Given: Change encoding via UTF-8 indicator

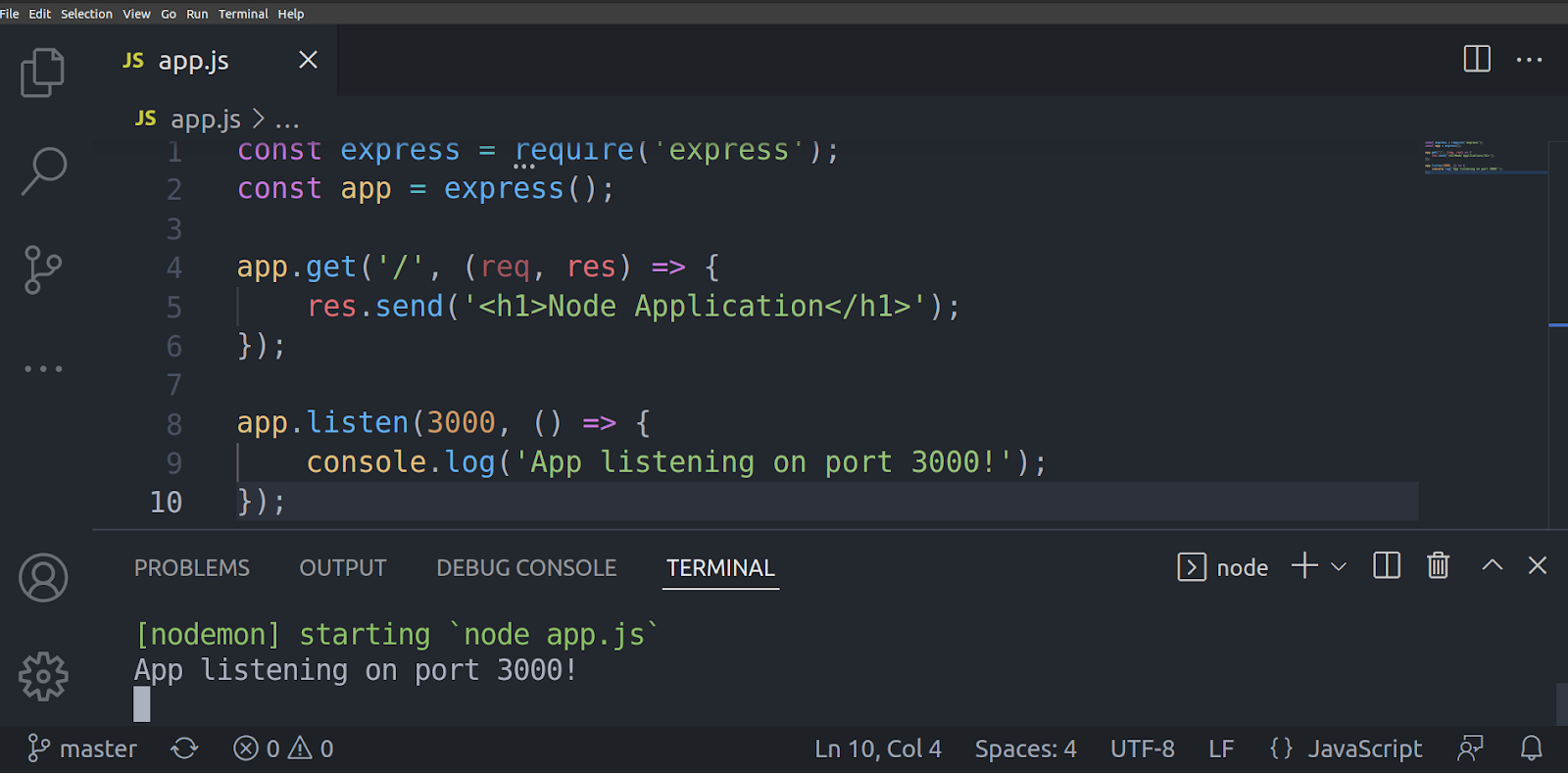Looking at the screenshot, I should pyautogui.click(x=1143, y=749).
